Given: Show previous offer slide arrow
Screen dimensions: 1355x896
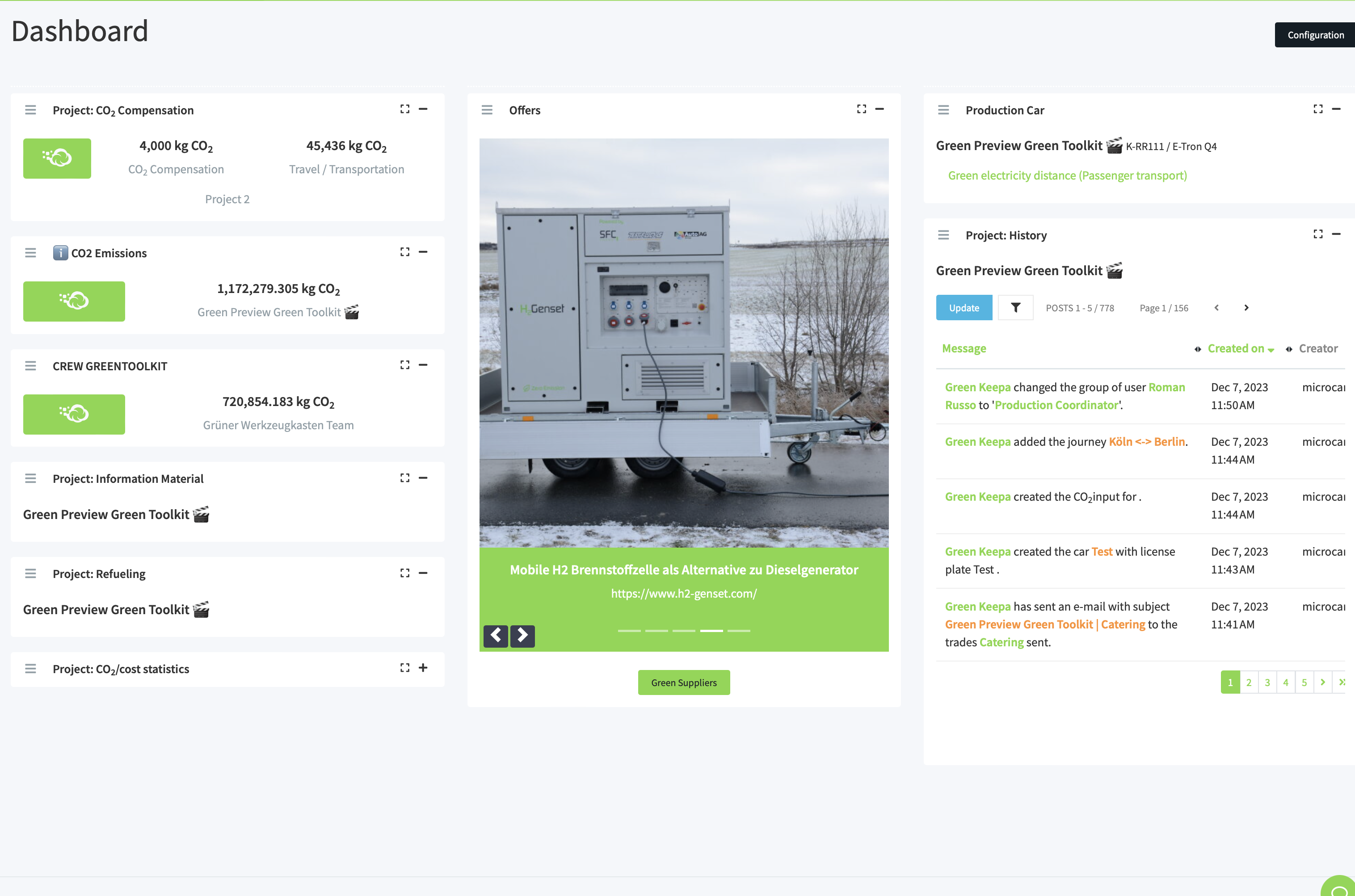Looking at the screenshot, I should (496, 636).
